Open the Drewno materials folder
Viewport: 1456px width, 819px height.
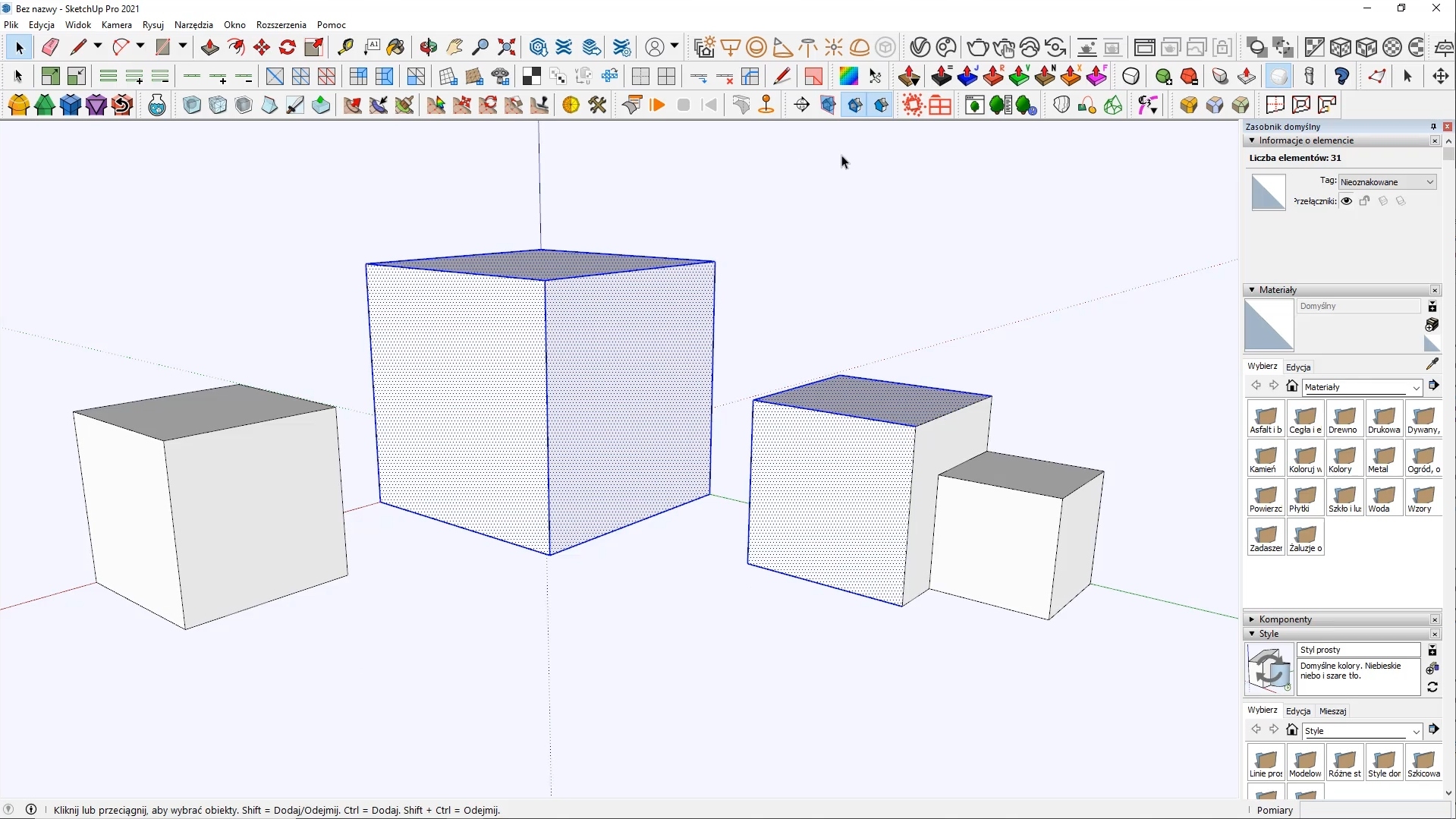coord(1344,419)
